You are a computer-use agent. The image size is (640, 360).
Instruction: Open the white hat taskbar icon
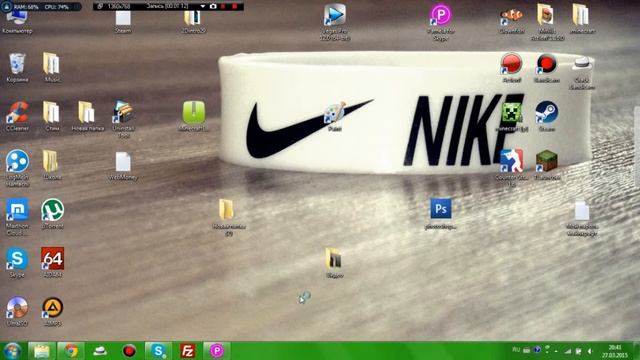(x=100, y=351)
